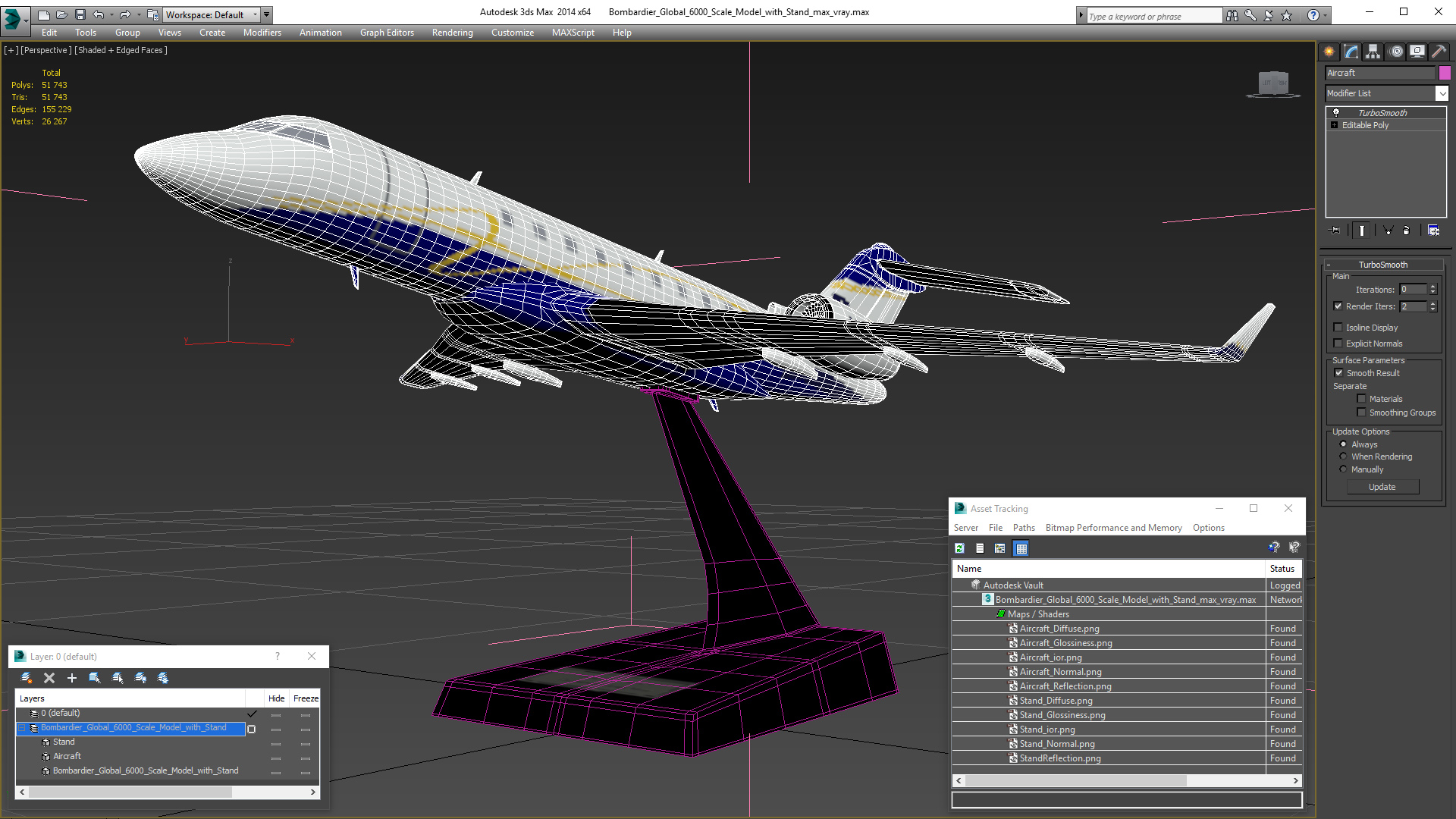Click the Update button
Screen dimensions: 1456x819
pos(1382,487)
